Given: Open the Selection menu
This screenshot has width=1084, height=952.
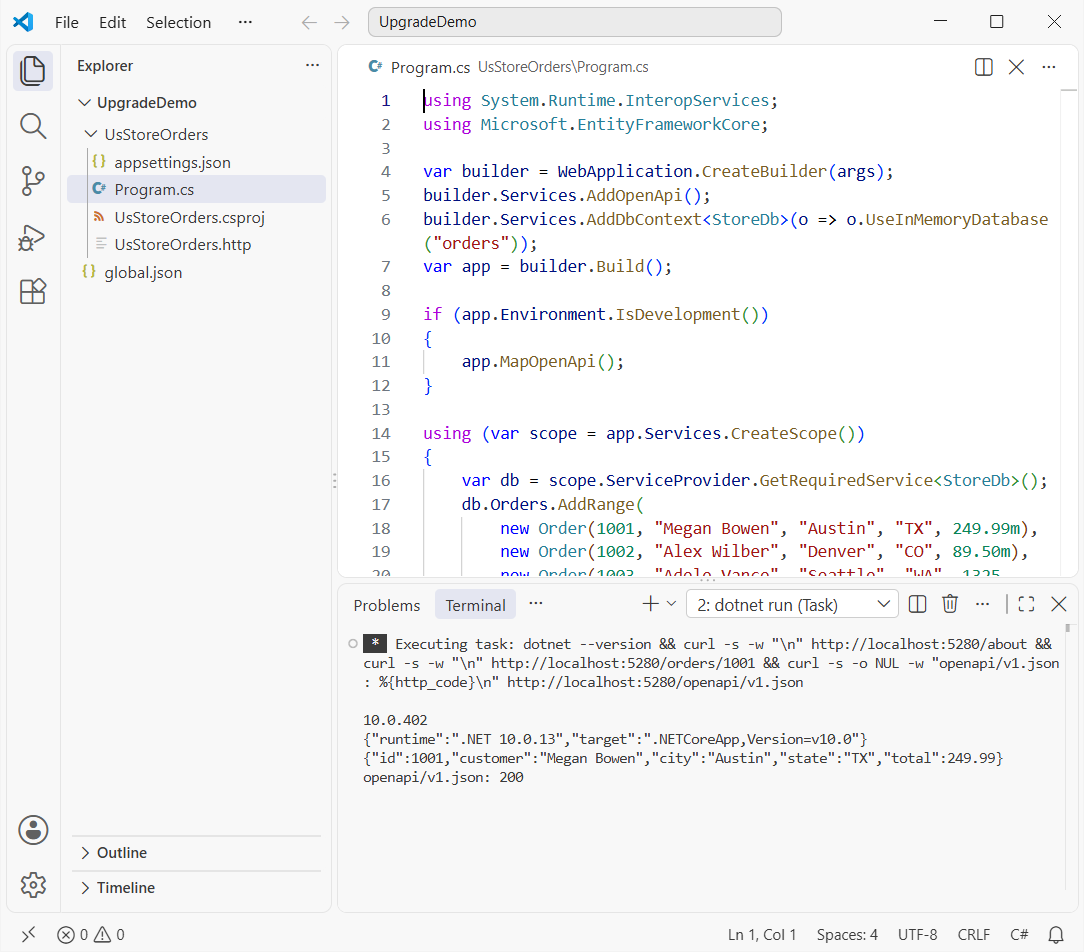Looking at the screenshot, I should [178, 22].
